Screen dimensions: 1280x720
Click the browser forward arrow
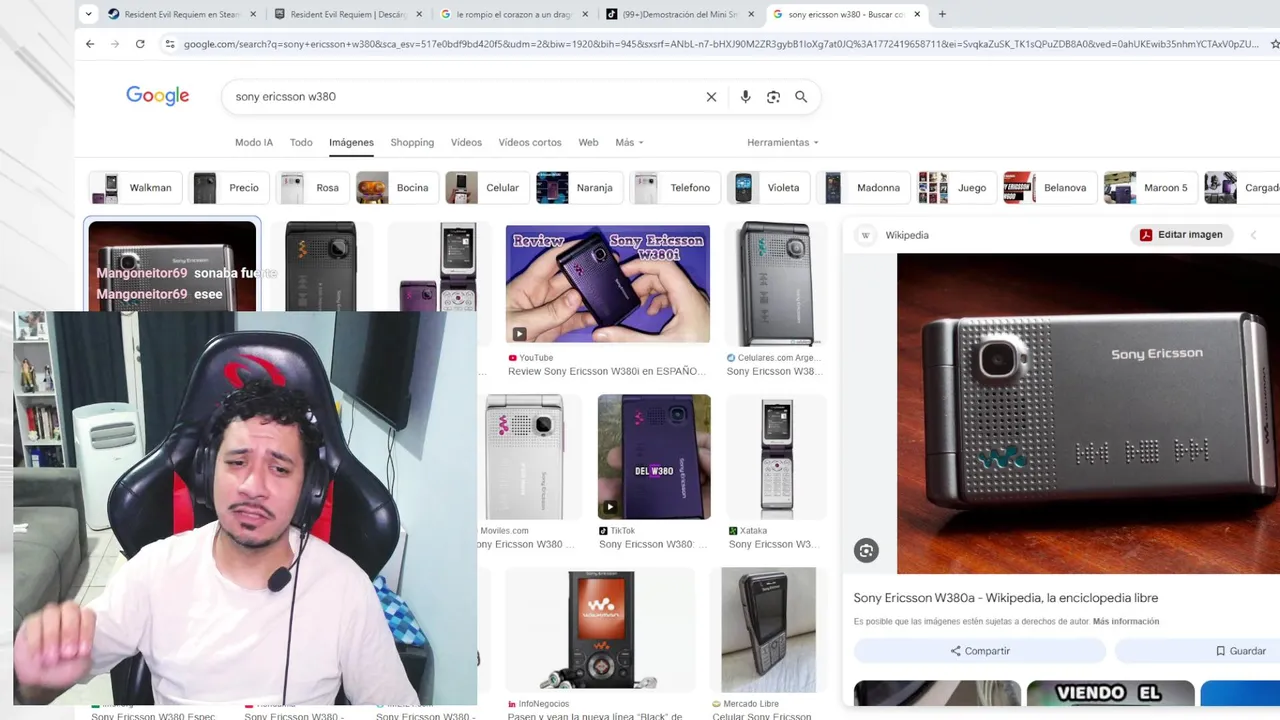coord(115,44)
